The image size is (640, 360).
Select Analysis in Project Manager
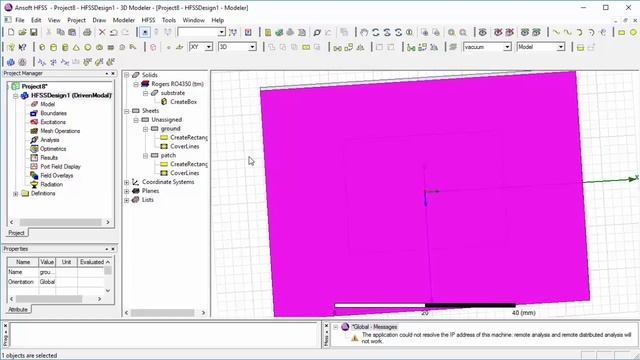[50, 140]
